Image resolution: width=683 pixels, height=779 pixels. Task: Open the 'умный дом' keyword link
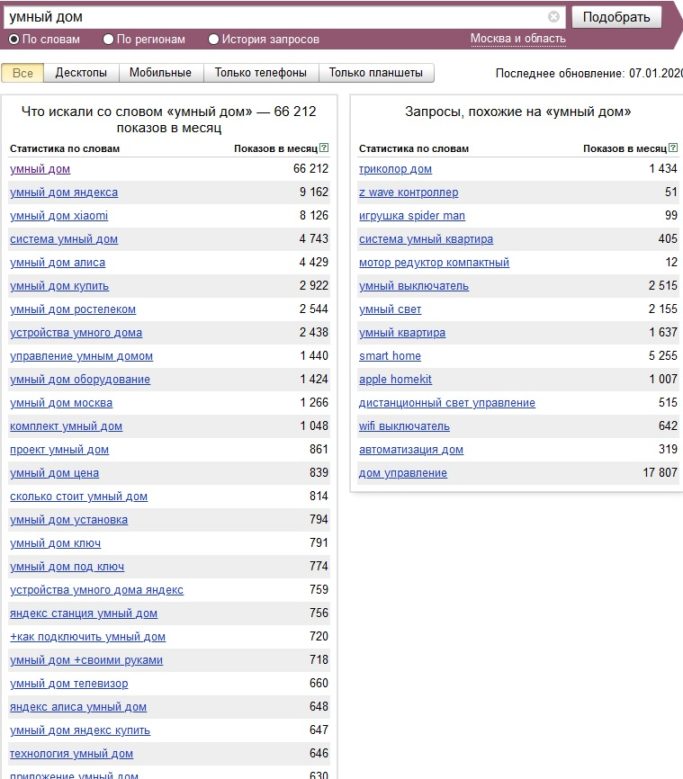click(40, 169)
